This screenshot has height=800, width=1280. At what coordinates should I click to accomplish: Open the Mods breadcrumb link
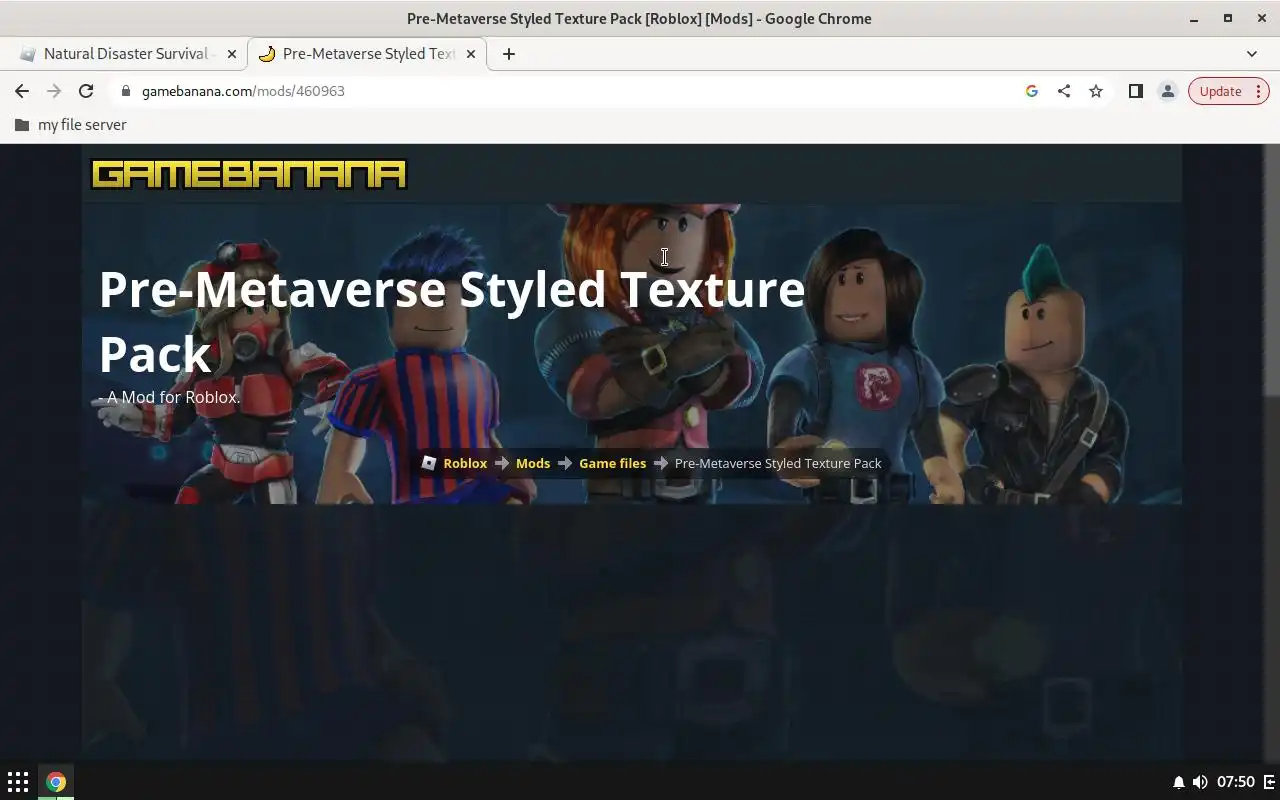pos(533,463)
